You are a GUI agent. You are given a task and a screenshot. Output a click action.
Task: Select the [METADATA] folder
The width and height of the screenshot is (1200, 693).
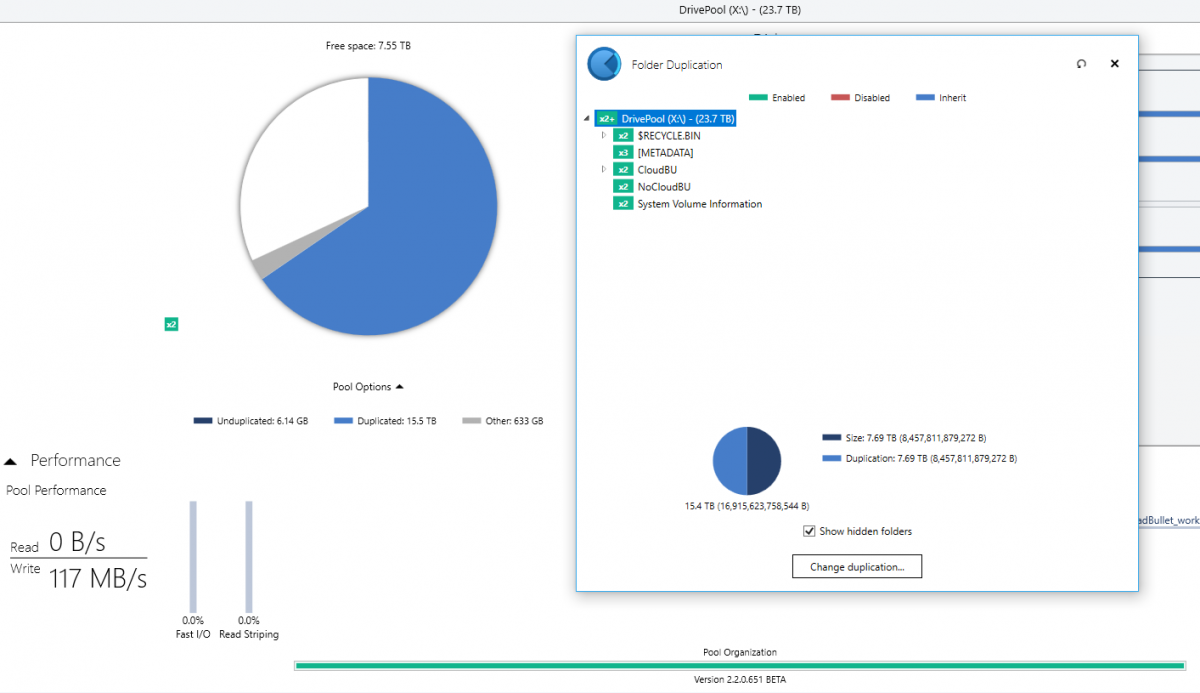665,152
